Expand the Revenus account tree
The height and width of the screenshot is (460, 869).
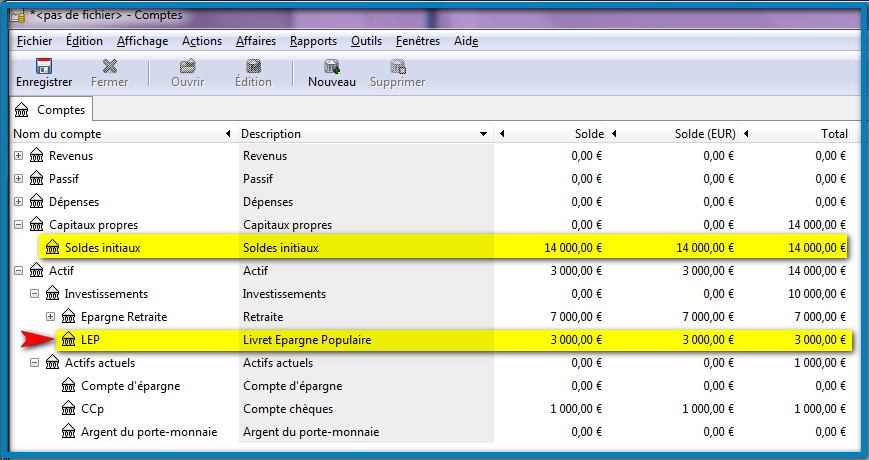tap(19, 156)
